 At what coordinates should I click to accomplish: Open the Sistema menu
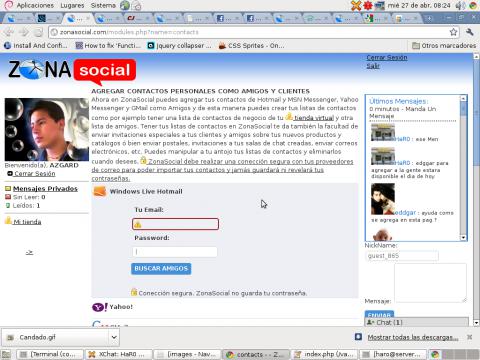click(x=103, y=5)
